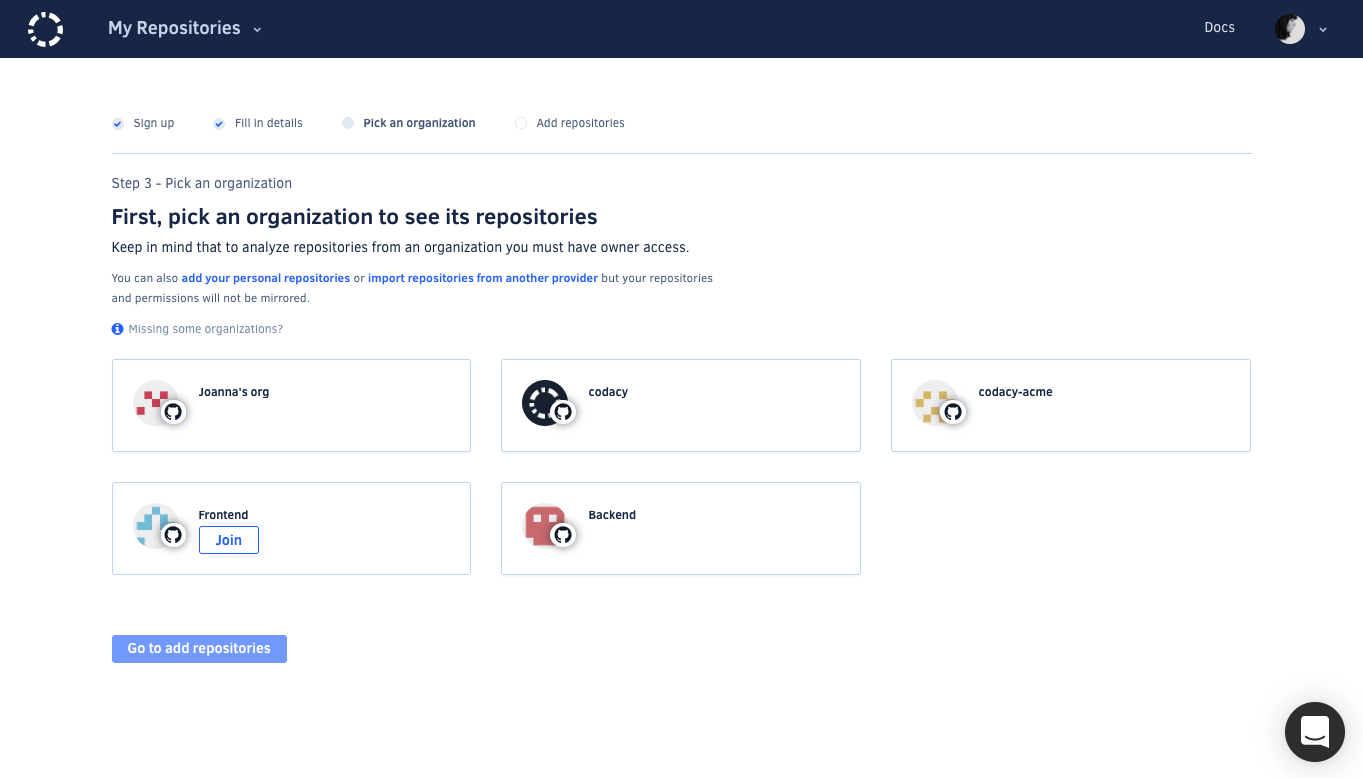Select the Pick an organization step
Screen dimensions: 1363x778
418,123
